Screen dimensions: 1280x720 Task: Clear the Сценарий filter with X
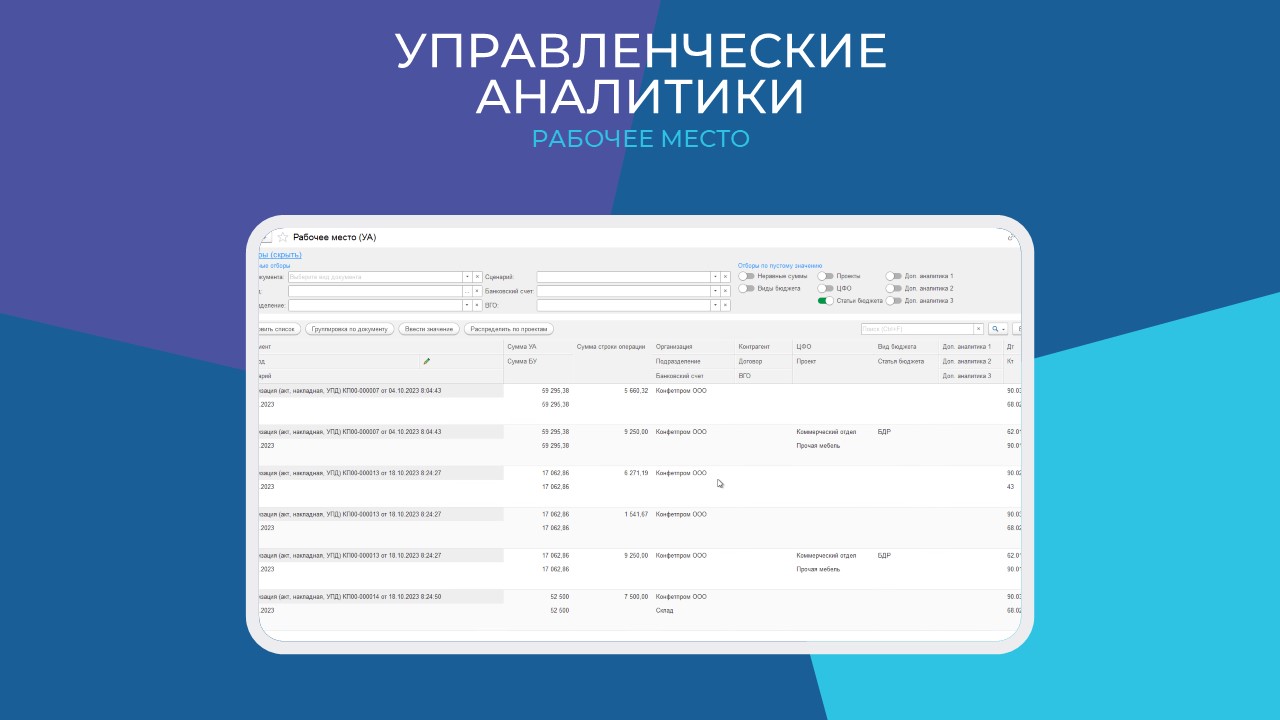(725, 277)
